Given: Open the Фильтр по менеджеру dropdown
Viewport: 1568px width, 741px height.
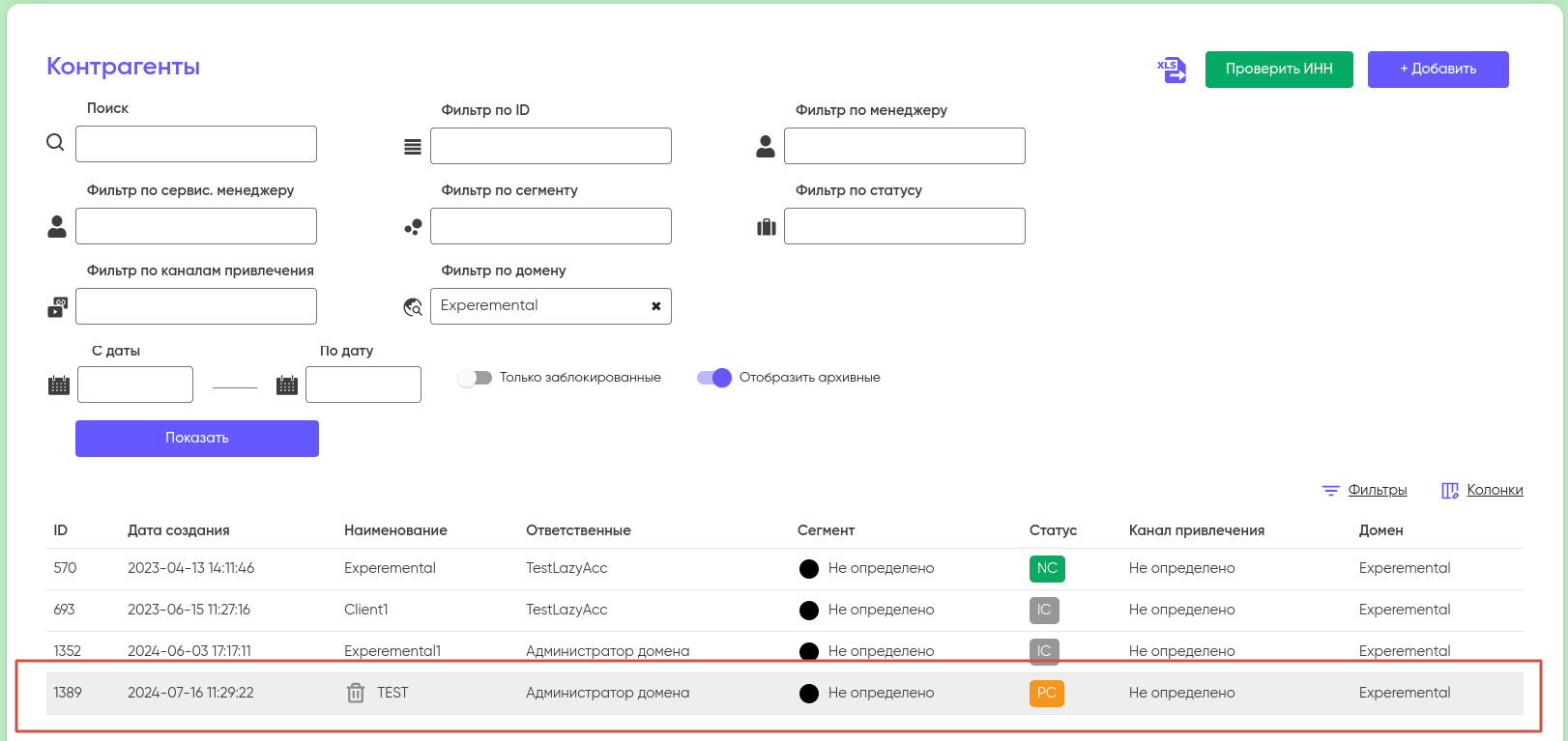Looking at the screenshot, I should pyautogui.click(x=904, y=146).
